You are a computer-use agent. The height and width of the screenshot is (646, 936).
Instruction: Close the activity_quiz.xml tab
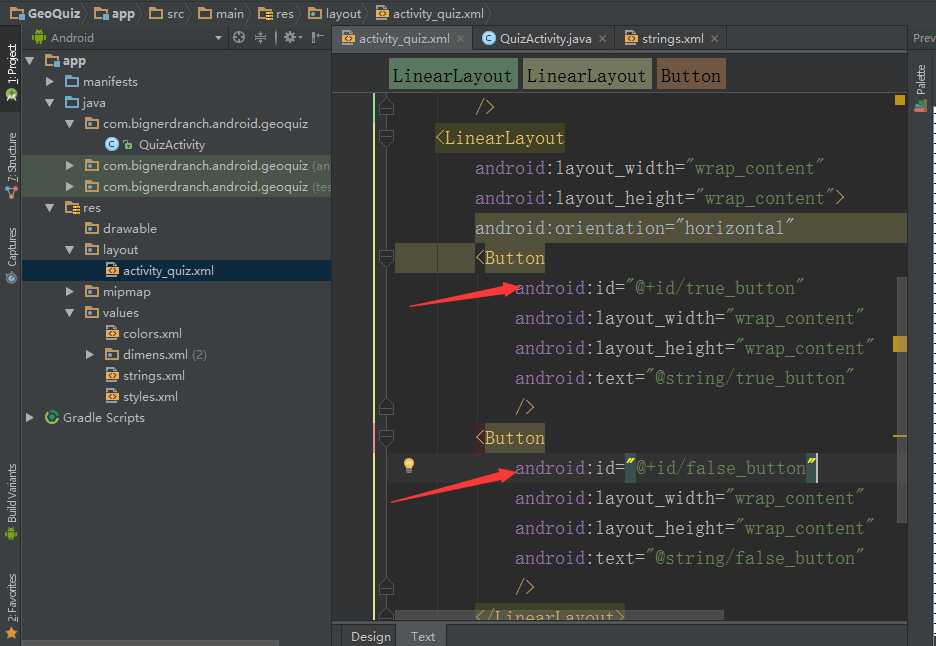click(460, 39)
